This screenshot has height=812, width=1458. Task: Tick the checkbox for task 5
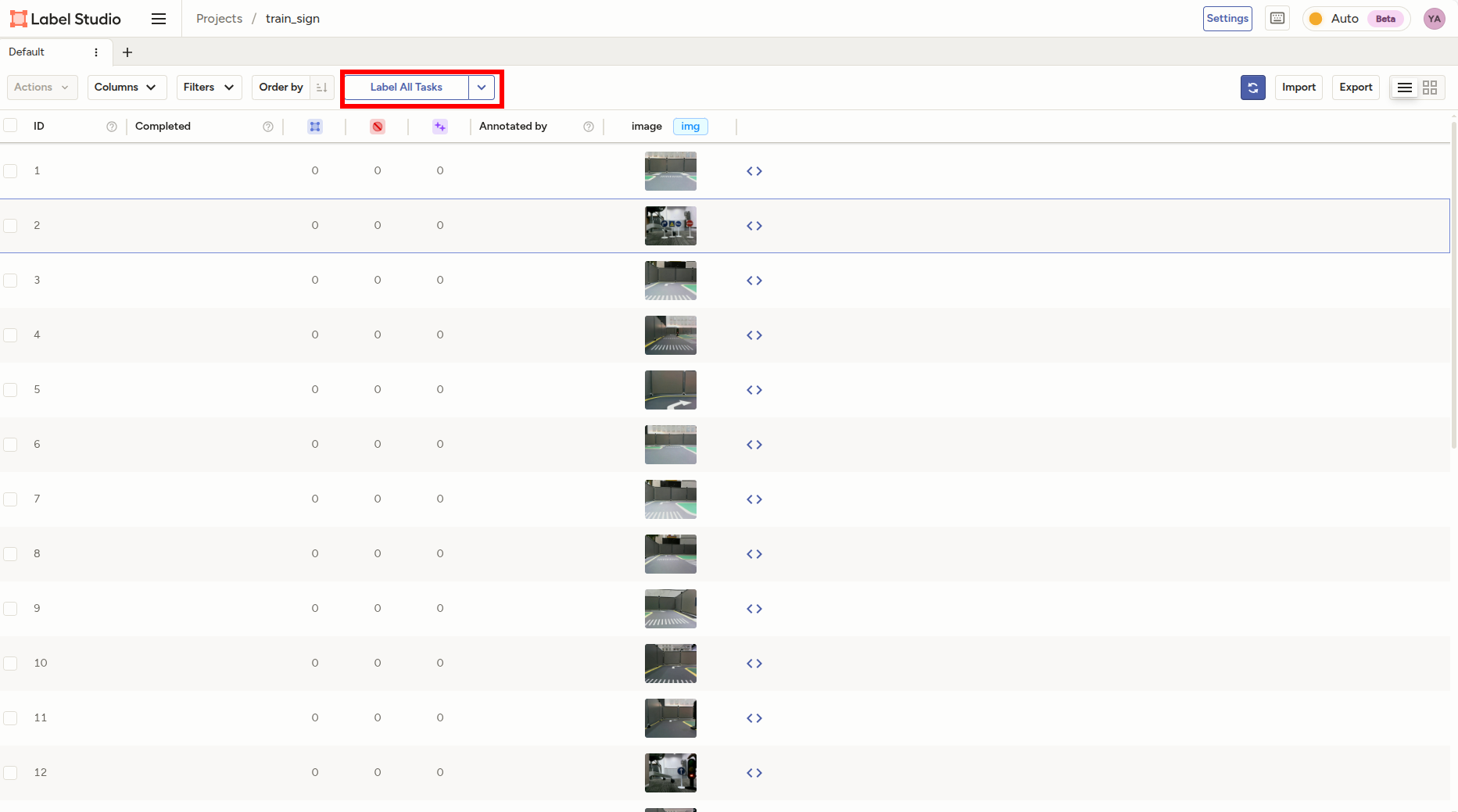(11, 390)
